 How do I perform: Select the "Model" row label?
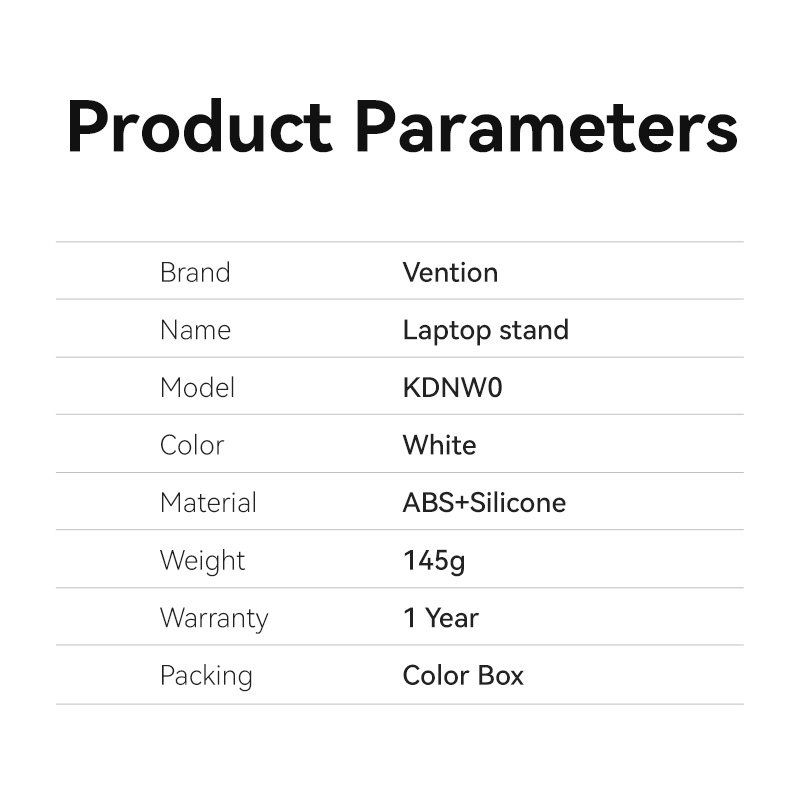(x=197, y=388)
